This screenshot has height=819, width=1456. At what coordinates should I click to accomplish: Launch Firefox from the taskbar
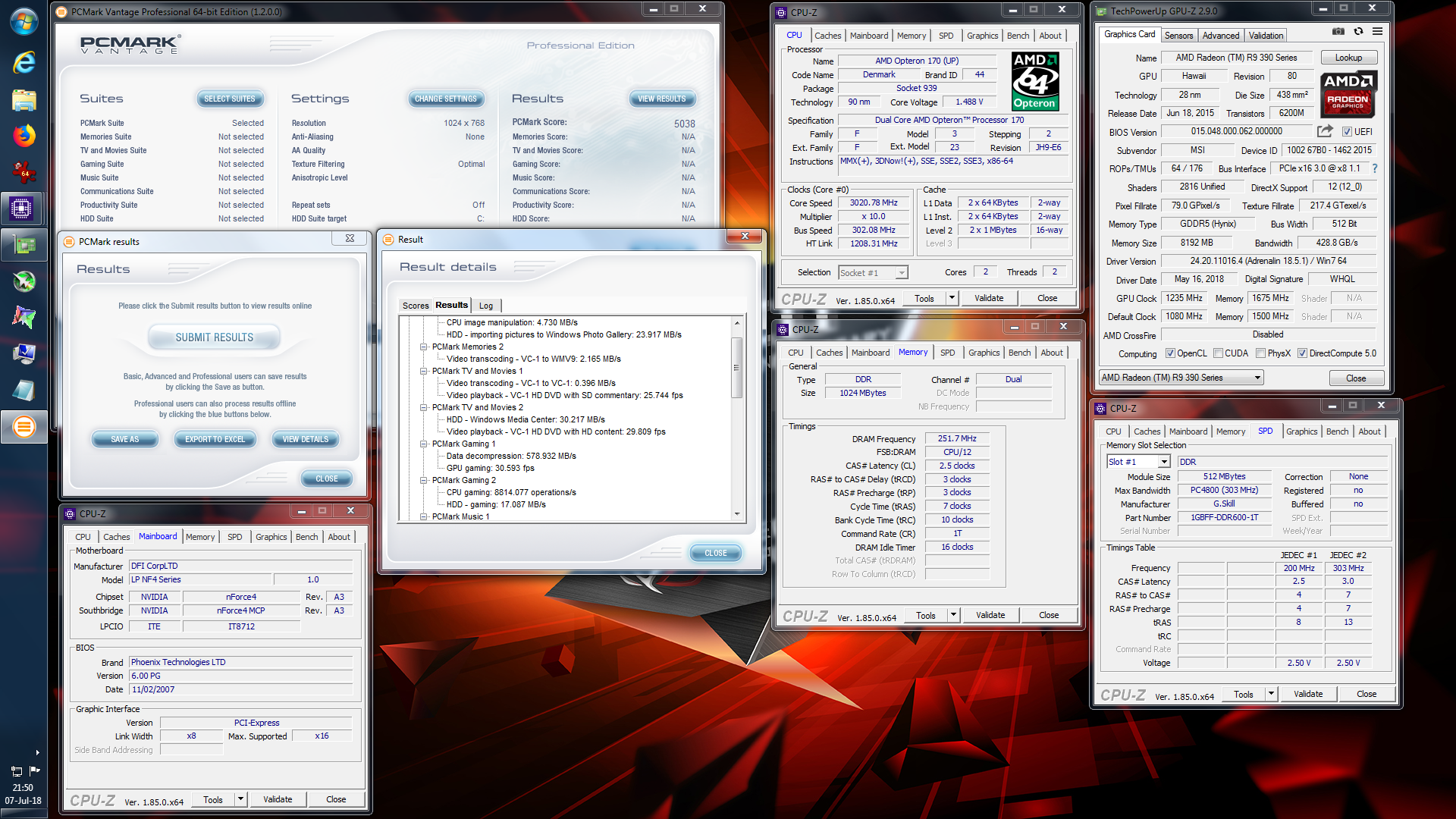pyautogui.click(x=24, y=136)
